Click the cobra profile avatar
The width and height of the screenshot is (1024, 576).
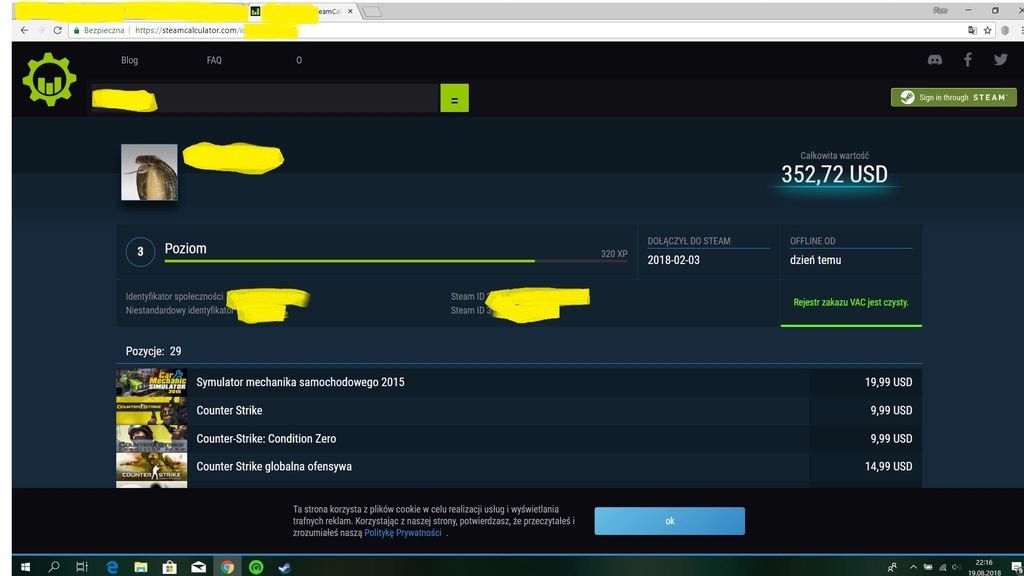pyautogui.click(x=149, y=172)
